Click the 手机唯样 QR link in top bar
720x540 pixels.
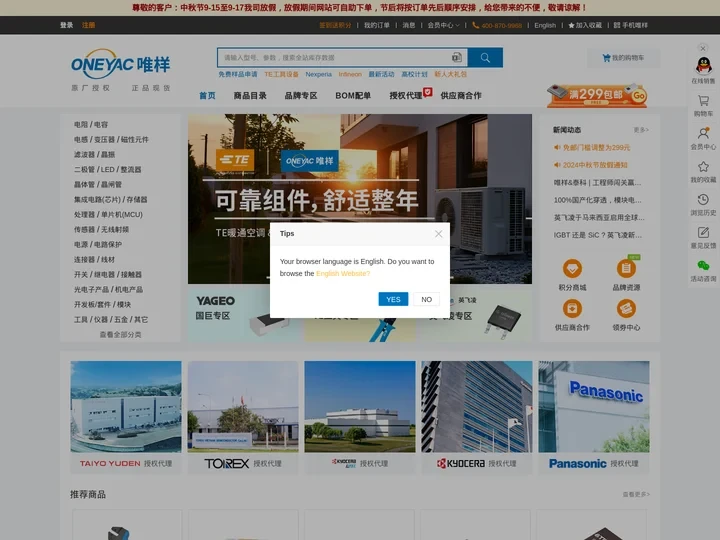630,25
